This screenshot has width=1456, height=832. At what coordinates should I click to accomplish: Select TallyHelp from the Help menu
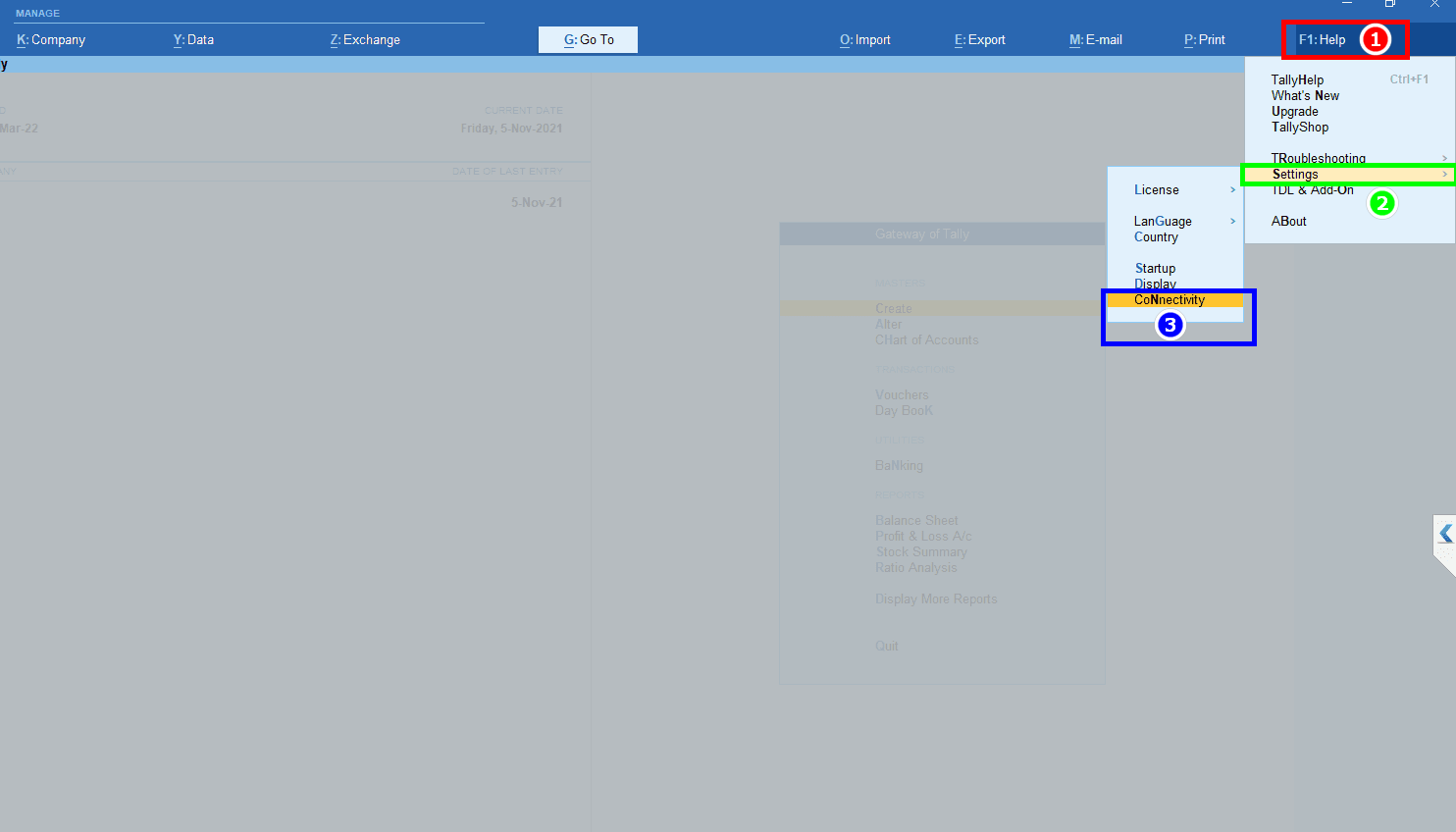1297,79
